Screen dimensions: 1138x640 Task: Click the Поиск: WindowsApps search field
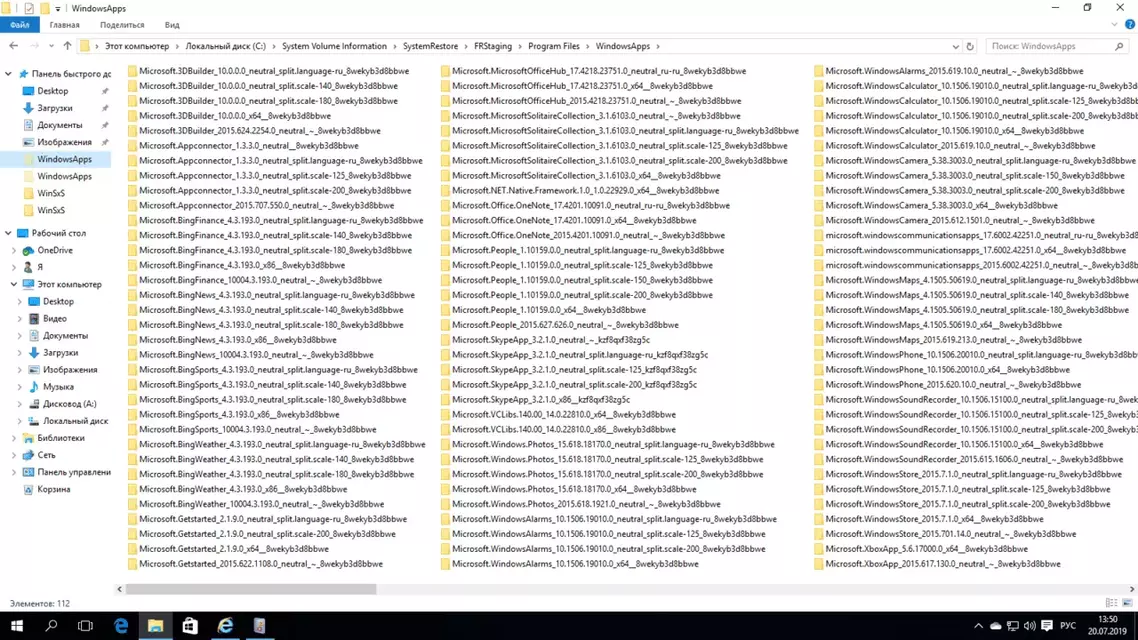tap(1056, 46)
